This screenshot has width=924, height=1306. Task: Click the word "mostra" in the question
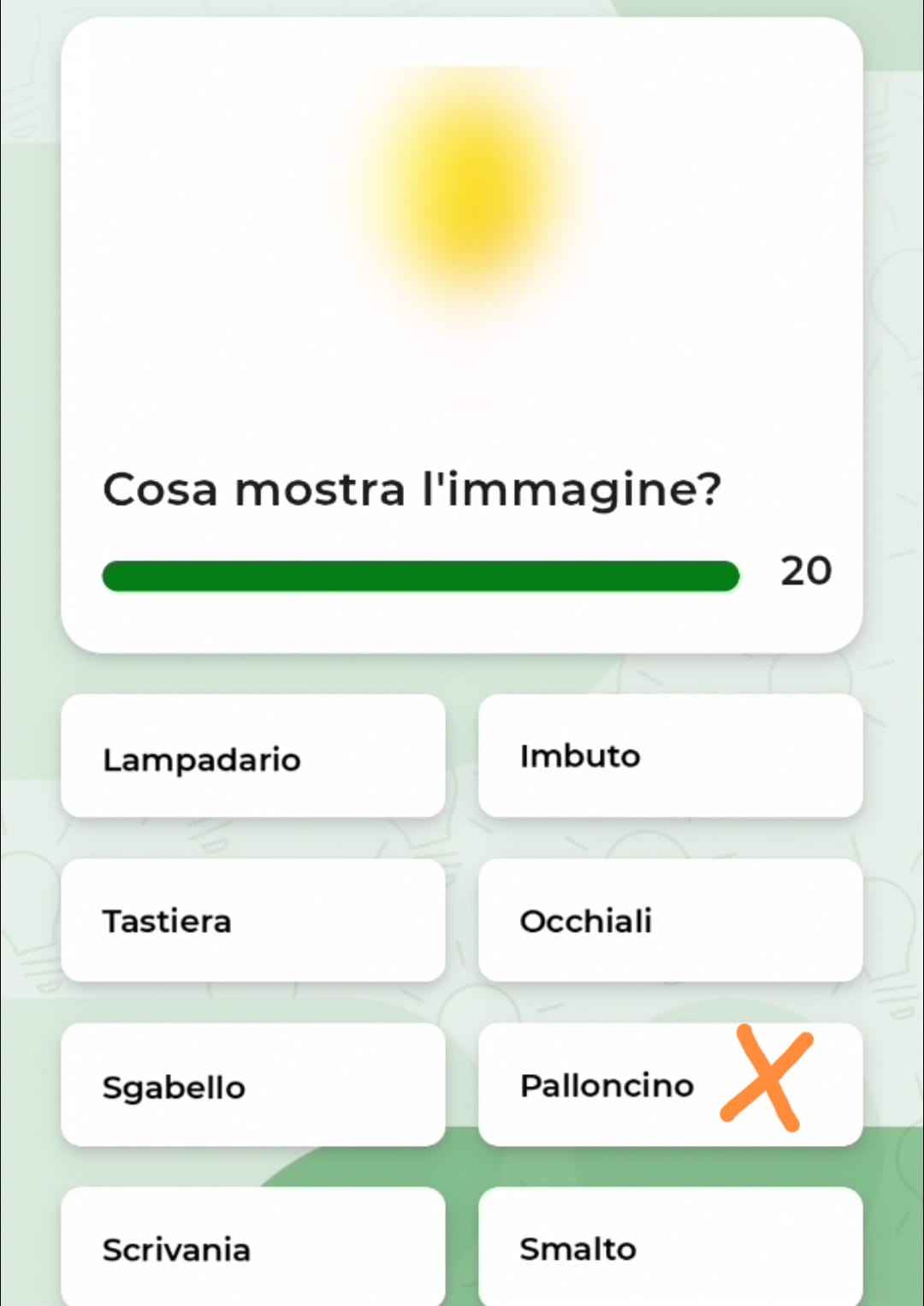click(x=319, y=490)
